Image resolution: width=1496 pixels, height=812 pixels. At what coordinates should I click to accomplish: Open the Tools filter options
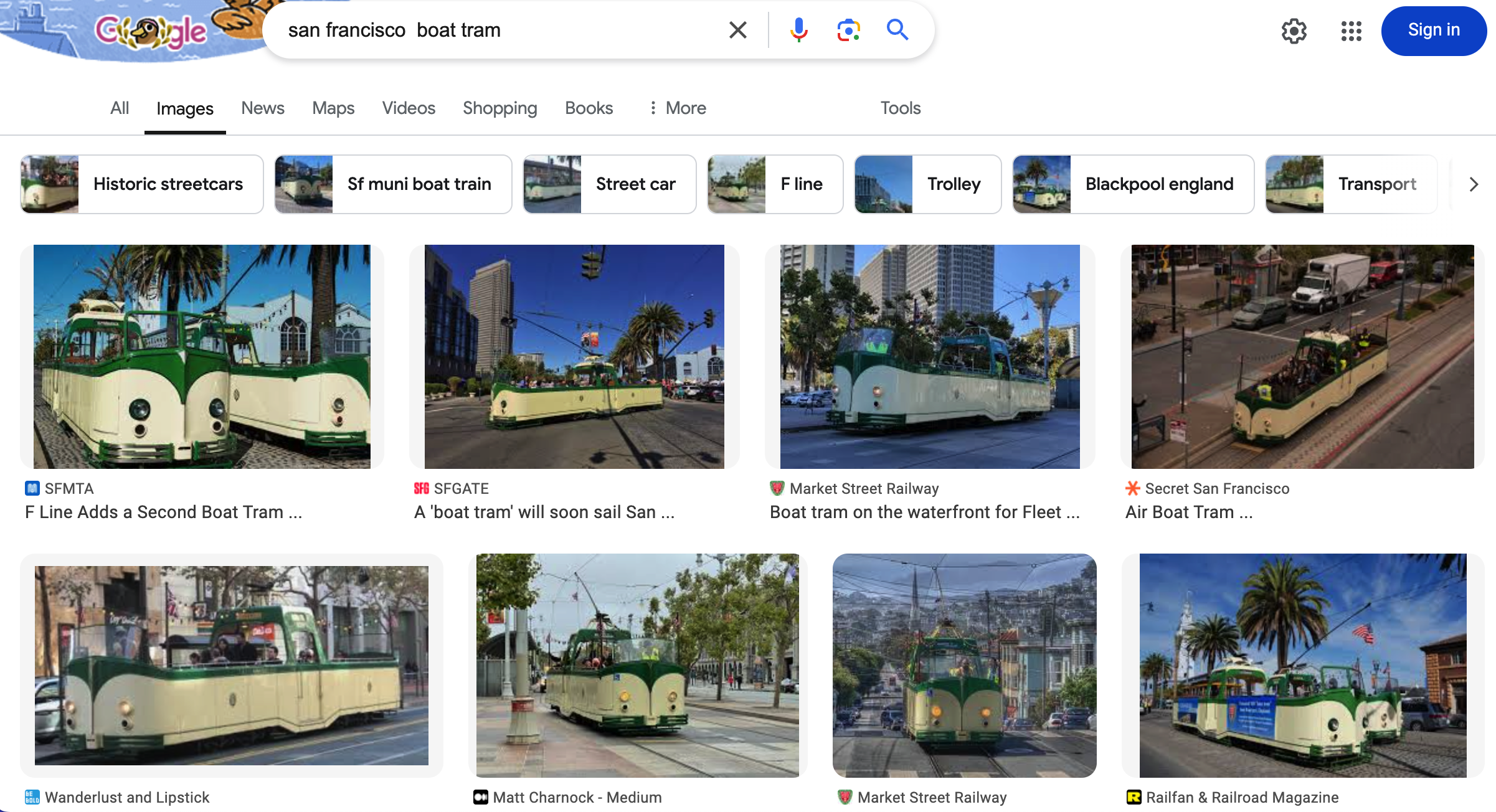[900, 108]
